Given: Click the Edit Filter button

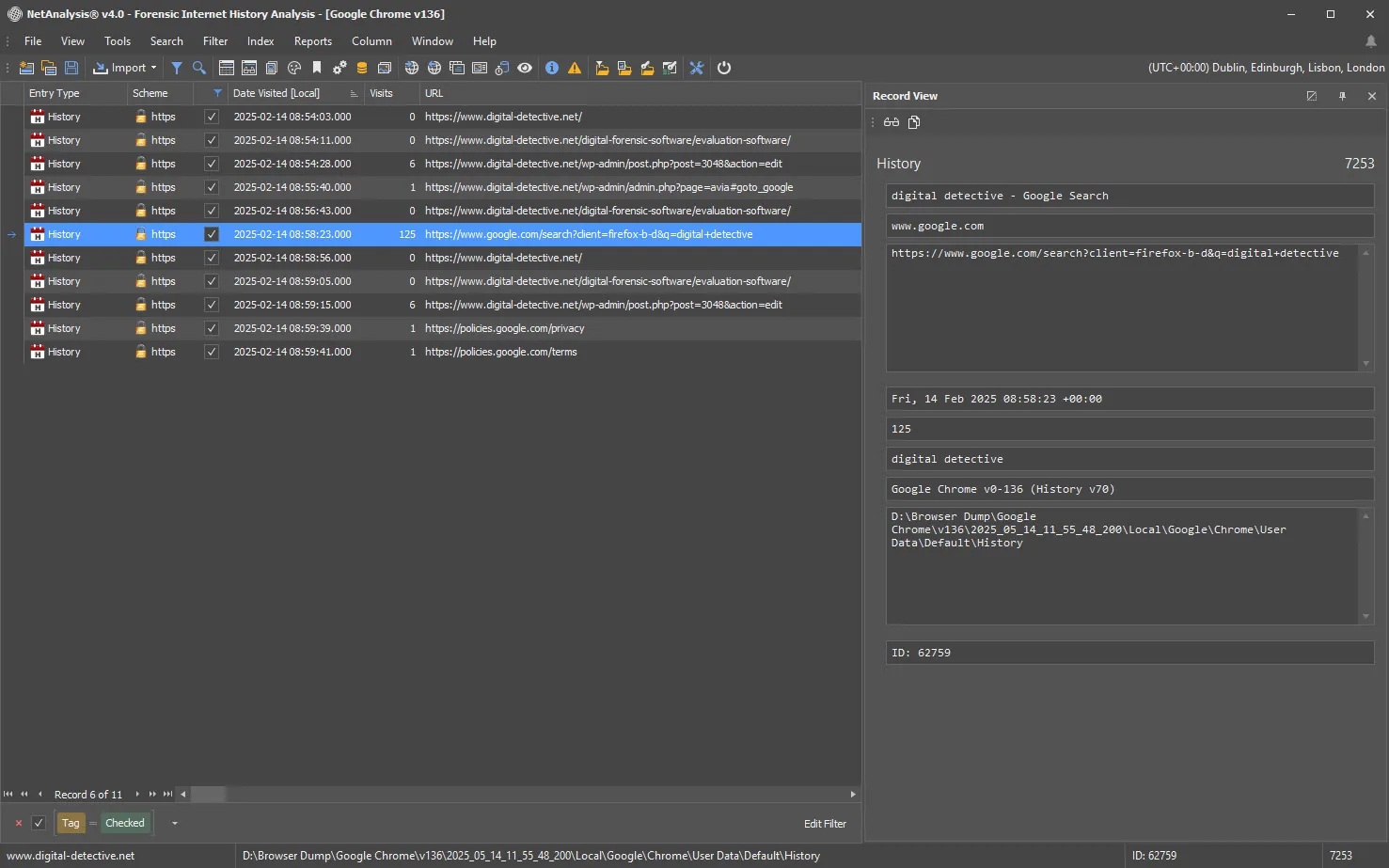Looking at the screenshot, I should (x=825, y=824).
